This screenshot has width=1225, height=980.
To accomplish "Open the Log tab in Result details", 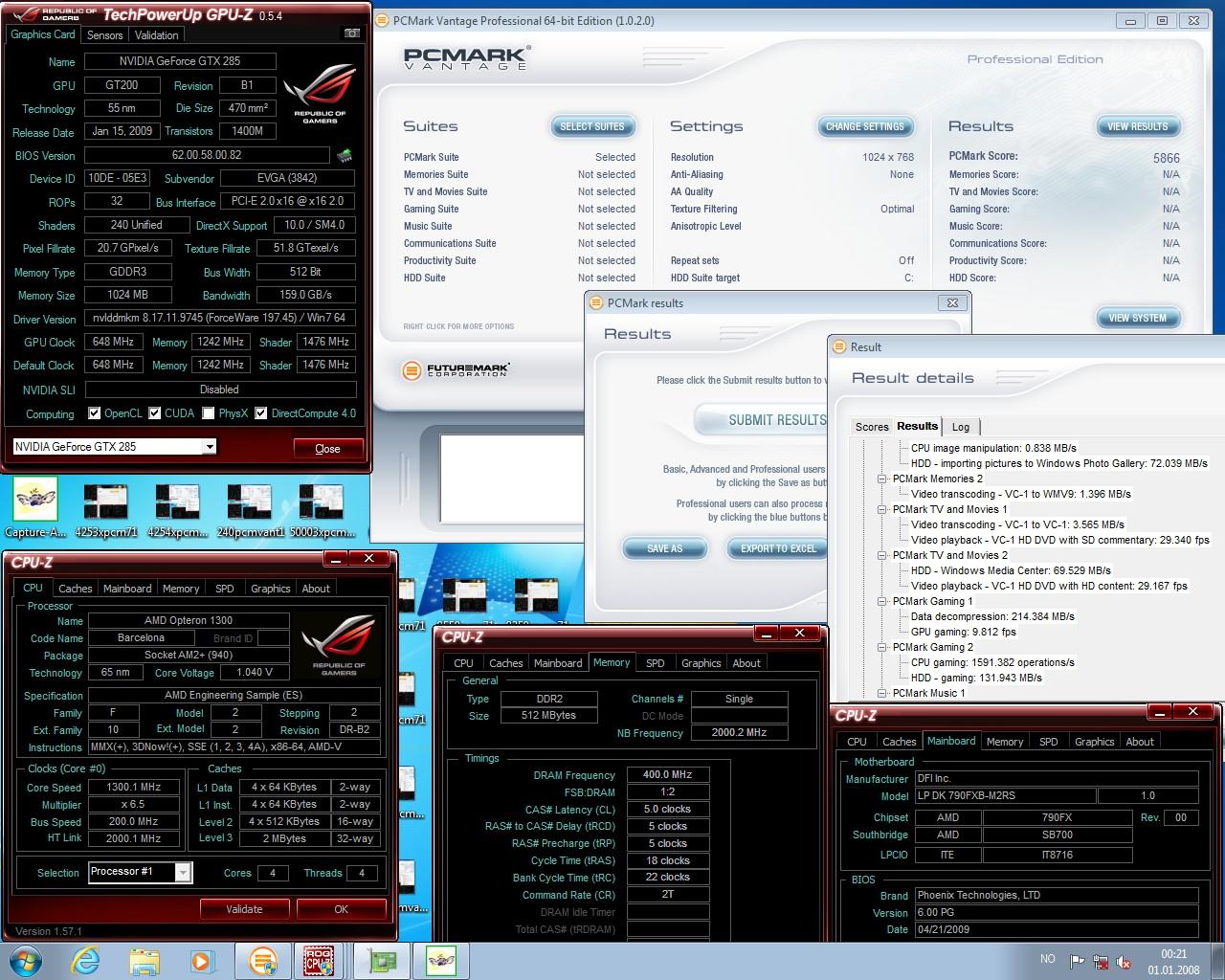I will [x=961, y=427].
